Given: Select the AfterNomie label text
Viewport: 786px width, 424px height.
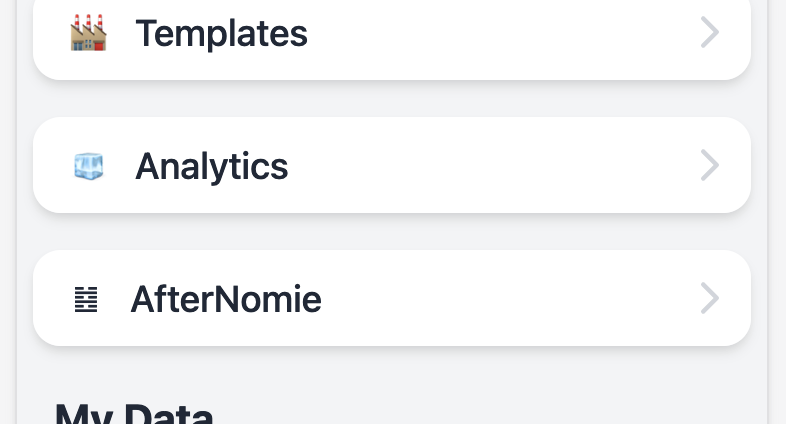Looking at the screenshot, I should point(226,299).
